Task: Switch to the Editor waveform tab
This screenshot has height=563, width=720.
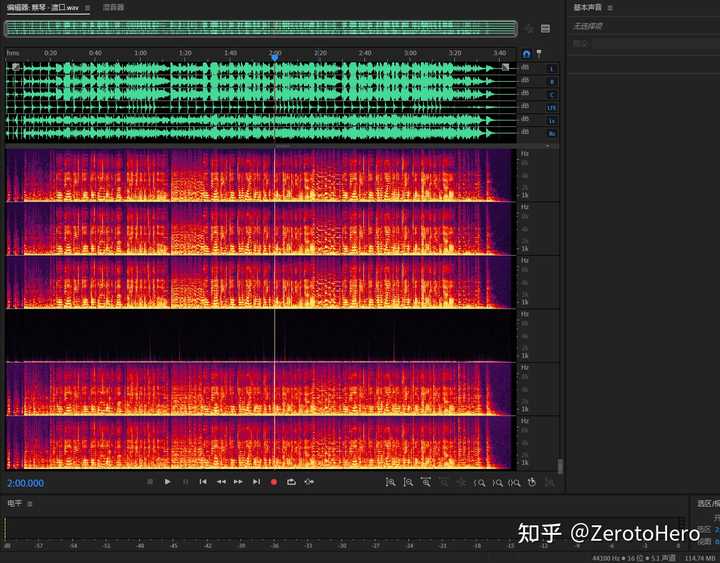Action: click(43, 7)
